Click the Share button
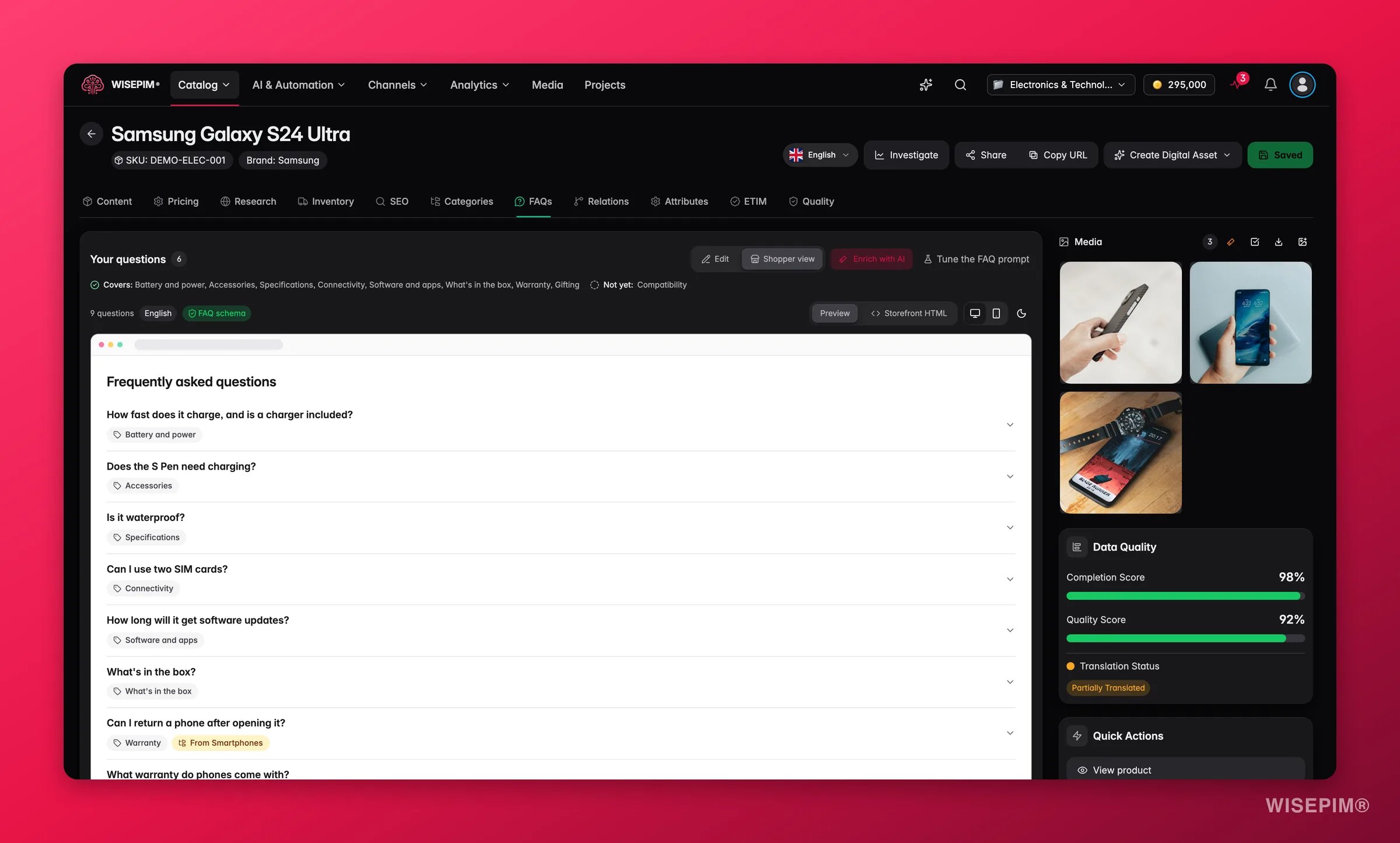Viewport: 1400px width, 843px height. click(x=986, y=155)
